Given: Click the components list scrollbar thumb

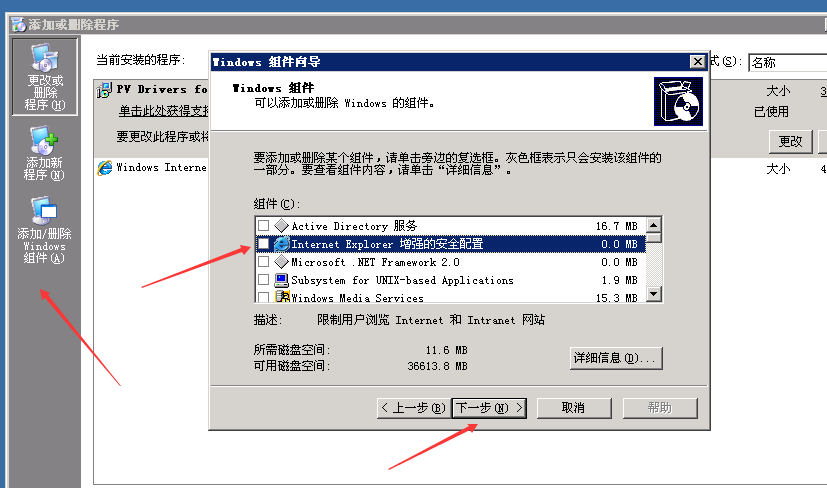Looking at the screenshot, I should point(653,237).
